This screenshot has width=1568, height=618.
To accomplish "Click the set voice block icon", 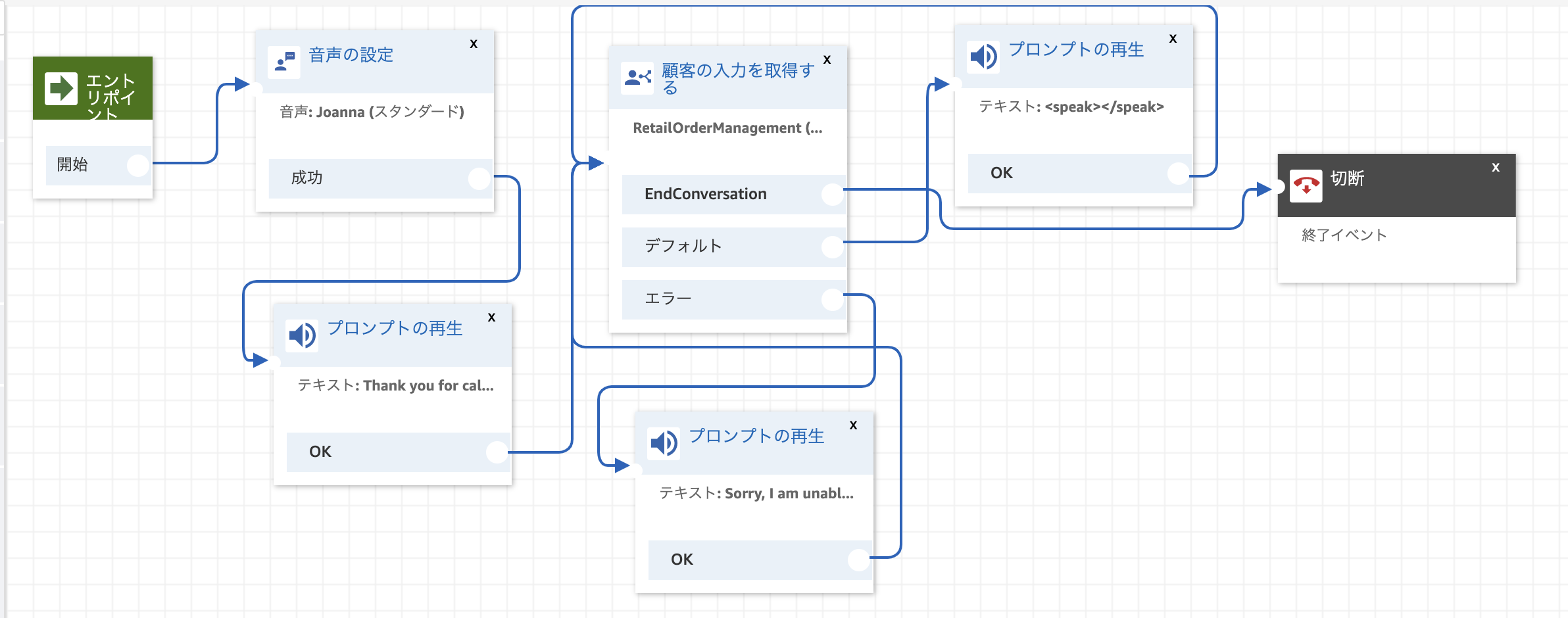I will pyautogui.click(x=285, y=62).
